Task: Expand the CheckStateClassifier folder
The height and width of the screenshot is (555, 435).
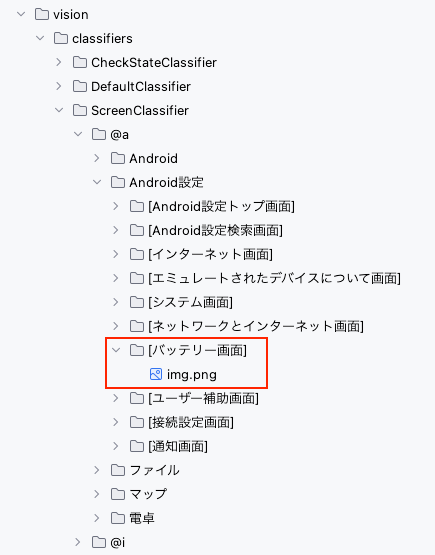Action: point(59,62)
